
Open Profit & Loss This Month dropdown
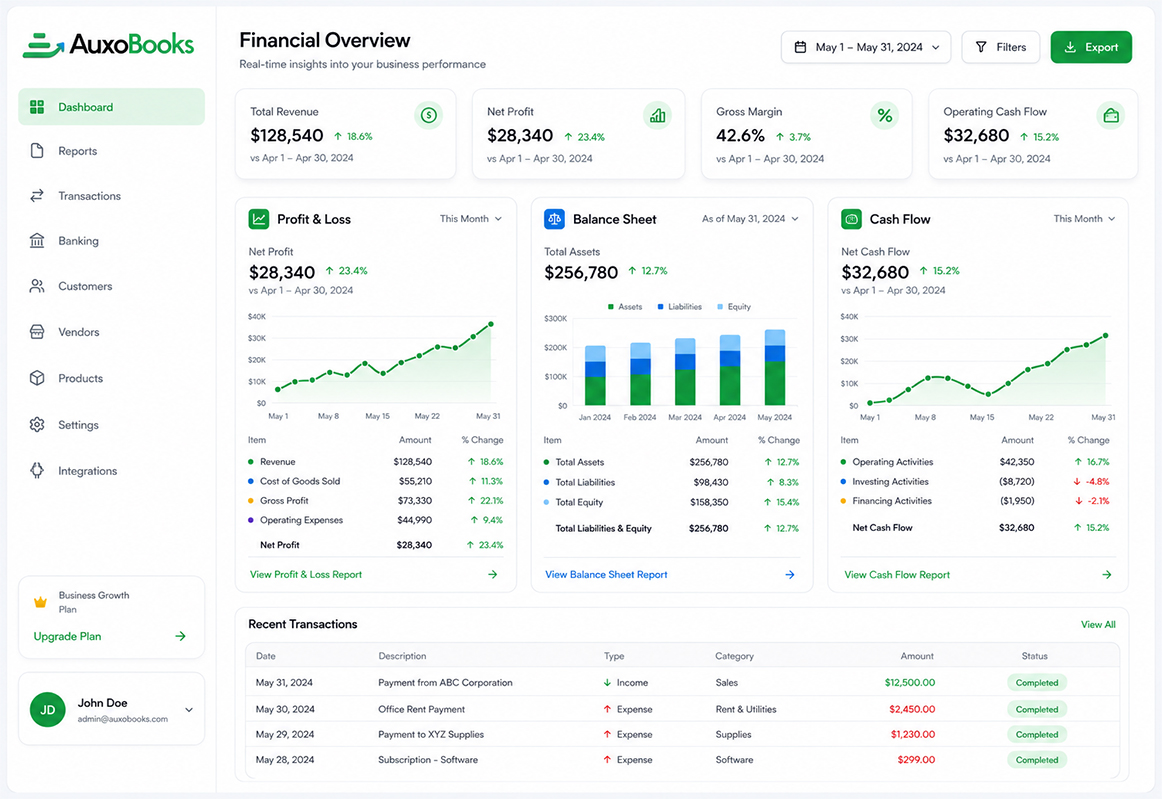pos(471,219)
